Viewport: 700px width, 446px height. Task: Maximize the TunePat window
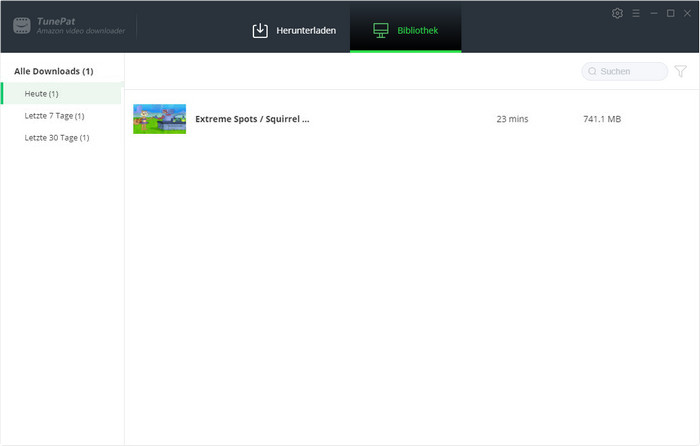coord(671,13)
